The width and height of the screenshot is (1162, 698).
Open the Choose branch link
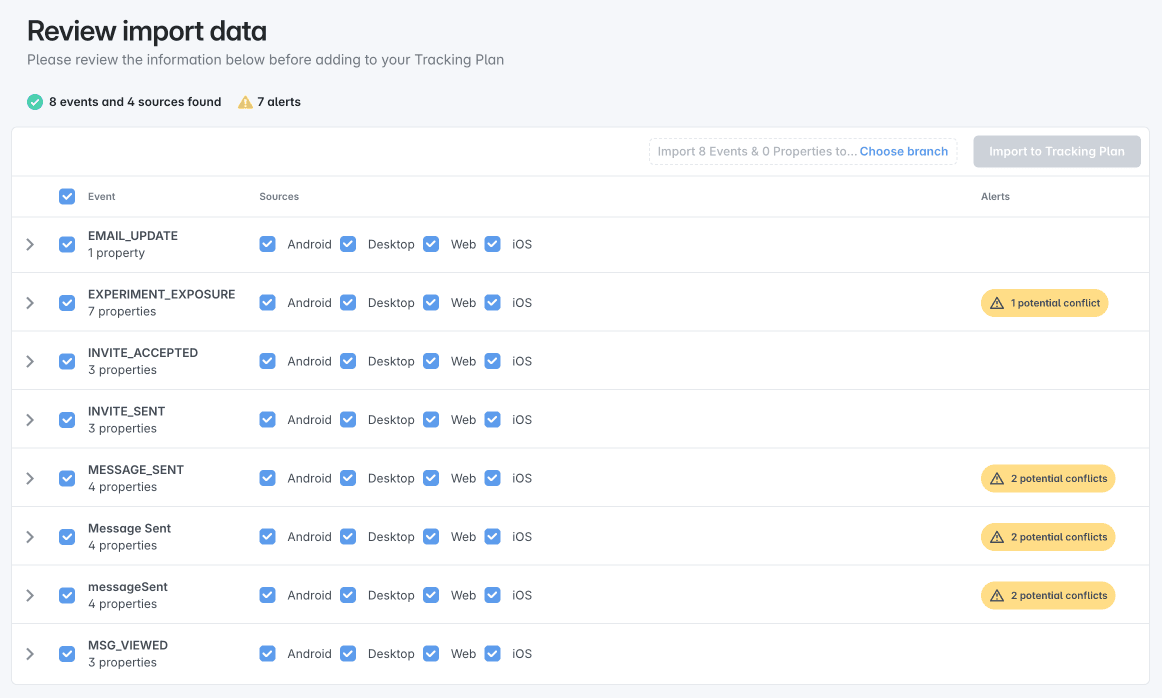click(903, 151)
